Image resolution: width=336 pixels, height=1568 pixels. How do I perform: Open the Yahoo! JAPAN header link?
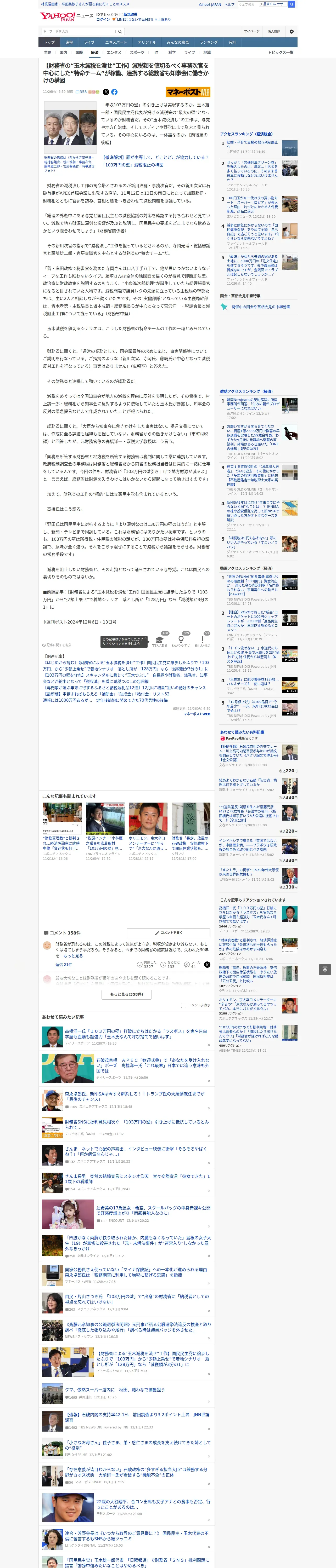coord(210,4)
